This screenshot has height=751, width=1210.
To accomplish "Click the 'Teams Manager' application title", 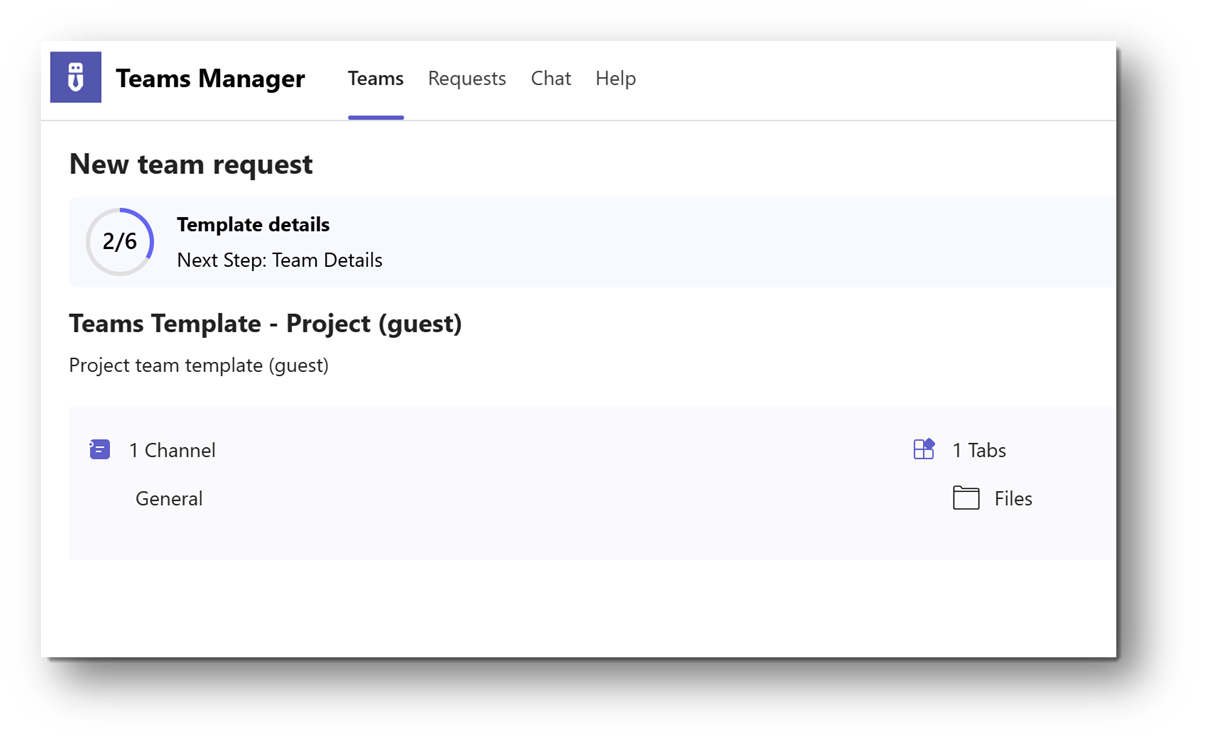I will (x=210, y=78).
